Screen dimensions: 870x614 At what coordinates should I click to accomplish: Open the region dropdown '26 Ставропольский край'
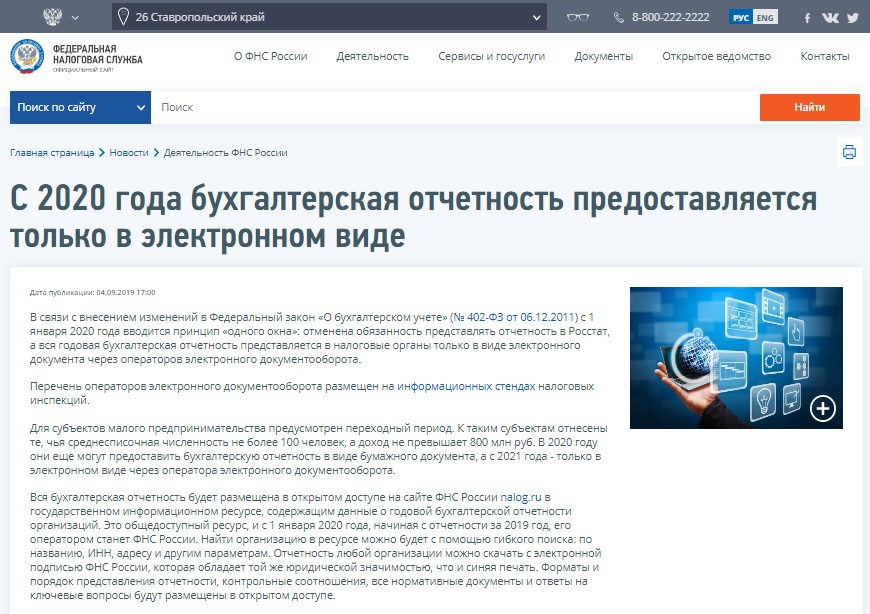pyautogui.click(x=330, y=16)
